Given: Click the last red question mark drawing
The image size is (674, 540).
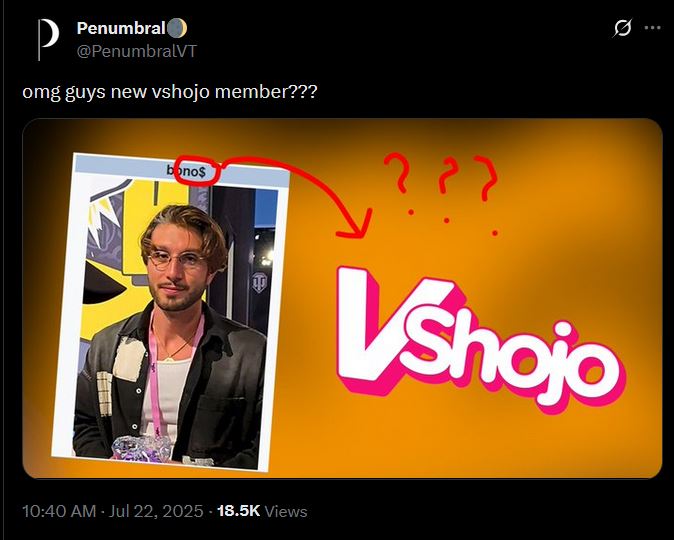Looking at the screenshot, I should (487, 194).
